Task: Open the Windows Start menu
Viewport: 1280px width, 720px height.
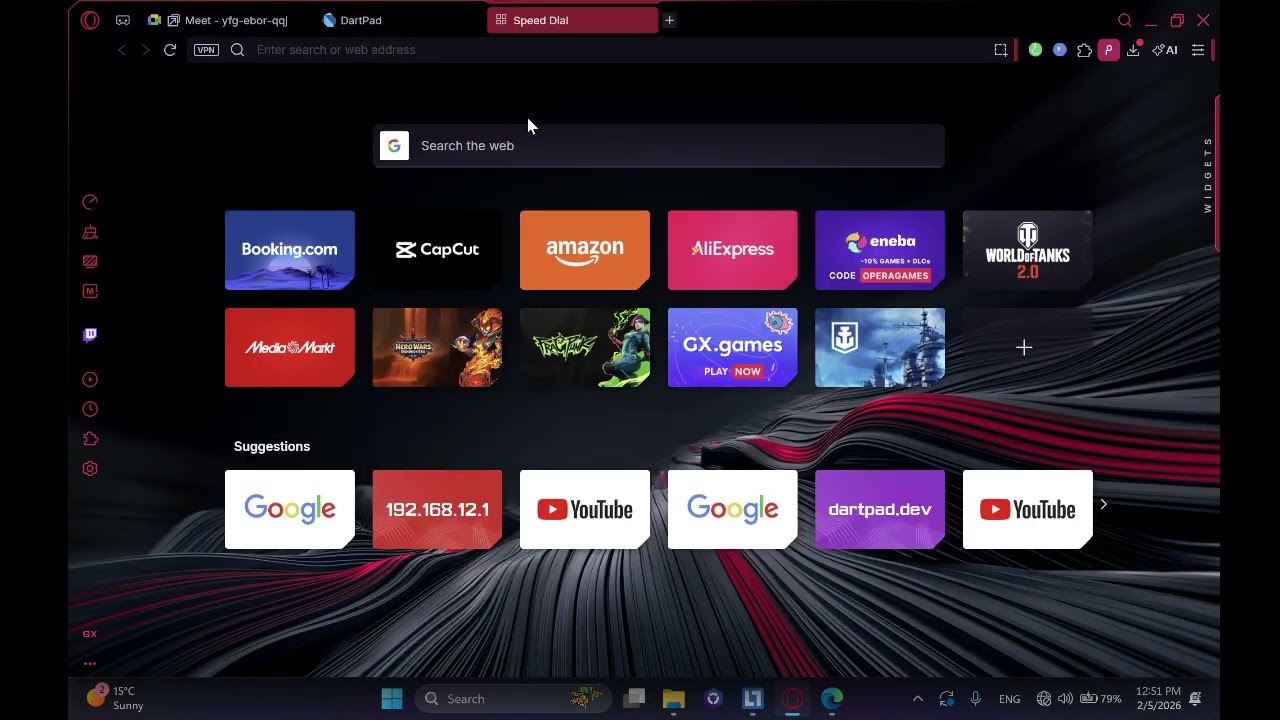Action: click(x=392, y=699)
